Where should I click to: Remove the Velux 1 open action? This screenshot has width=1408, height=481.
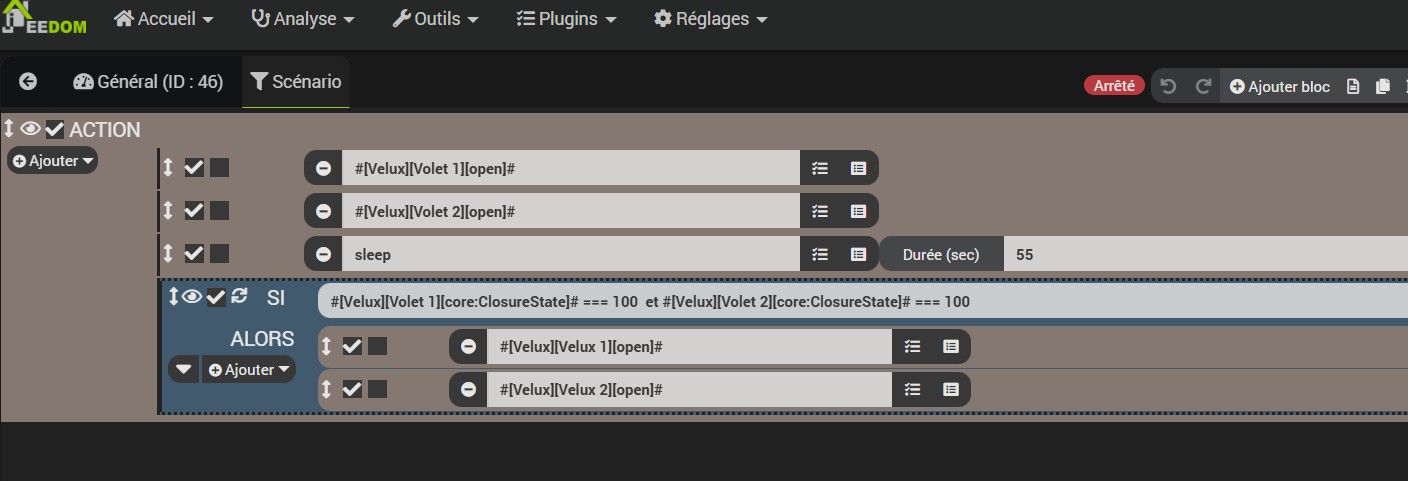[x=468, y=346]
